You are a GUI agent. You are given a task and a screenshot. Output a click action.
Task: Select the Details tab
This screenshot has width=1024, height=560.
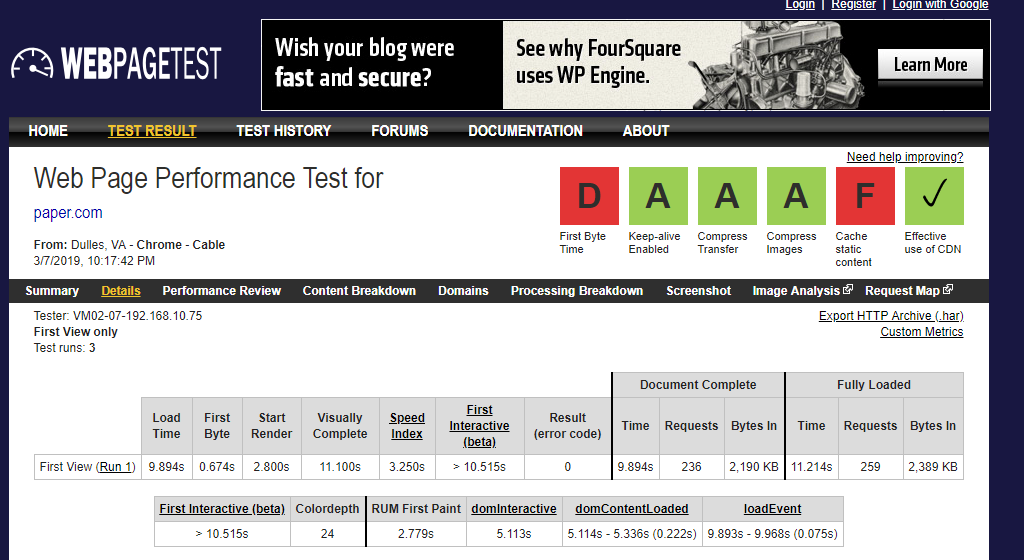(121, 291)
